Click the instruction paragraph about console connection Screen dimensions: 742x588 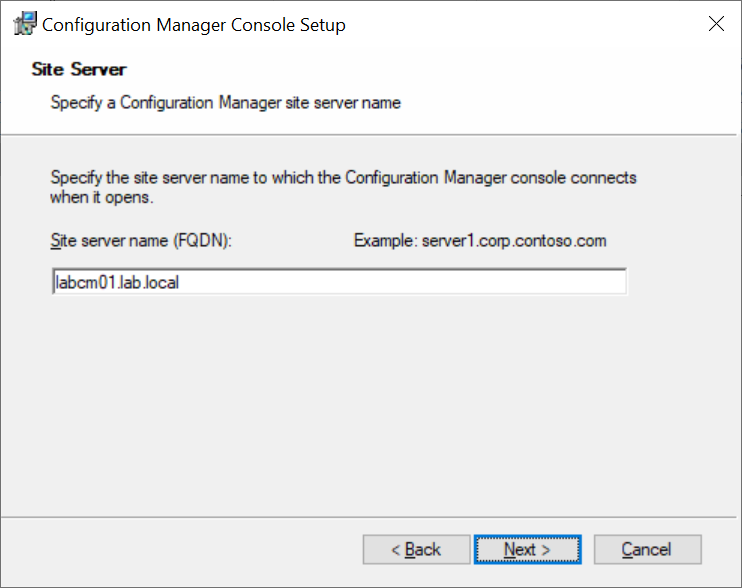tap(343, 187)
